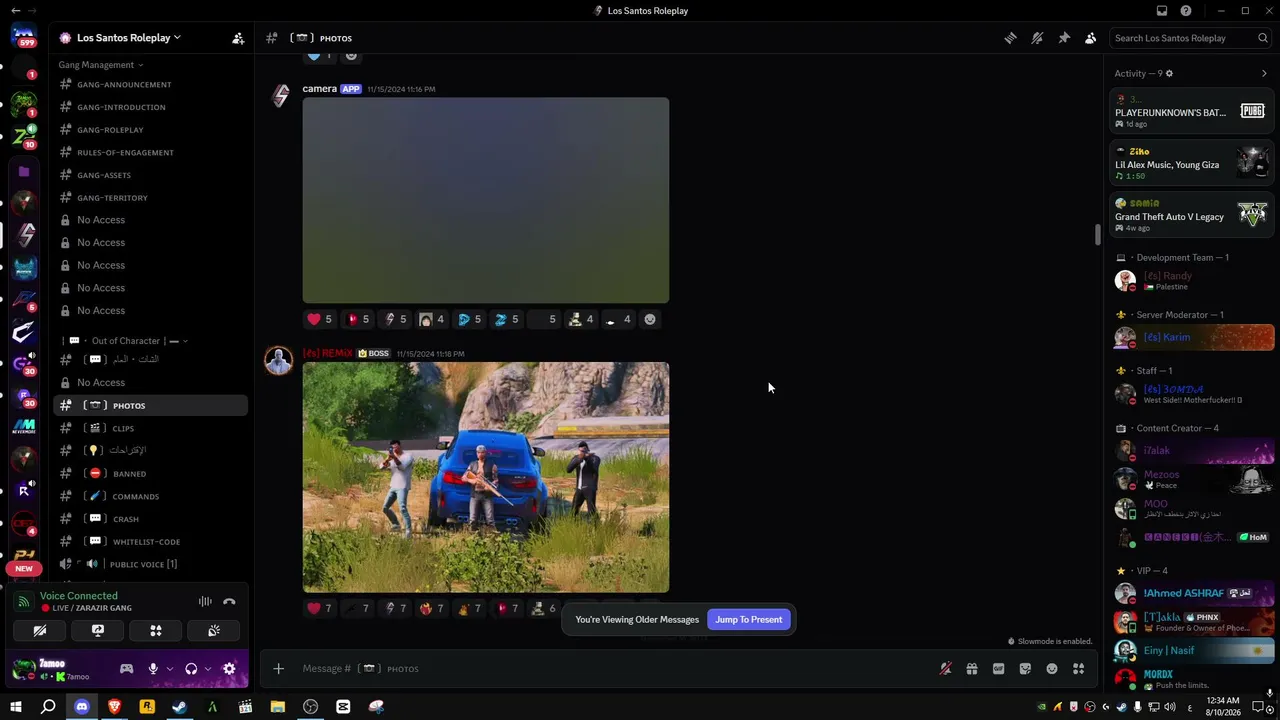
Task: Add reaction to the camera app message
Action: click(x=650, y=319)
